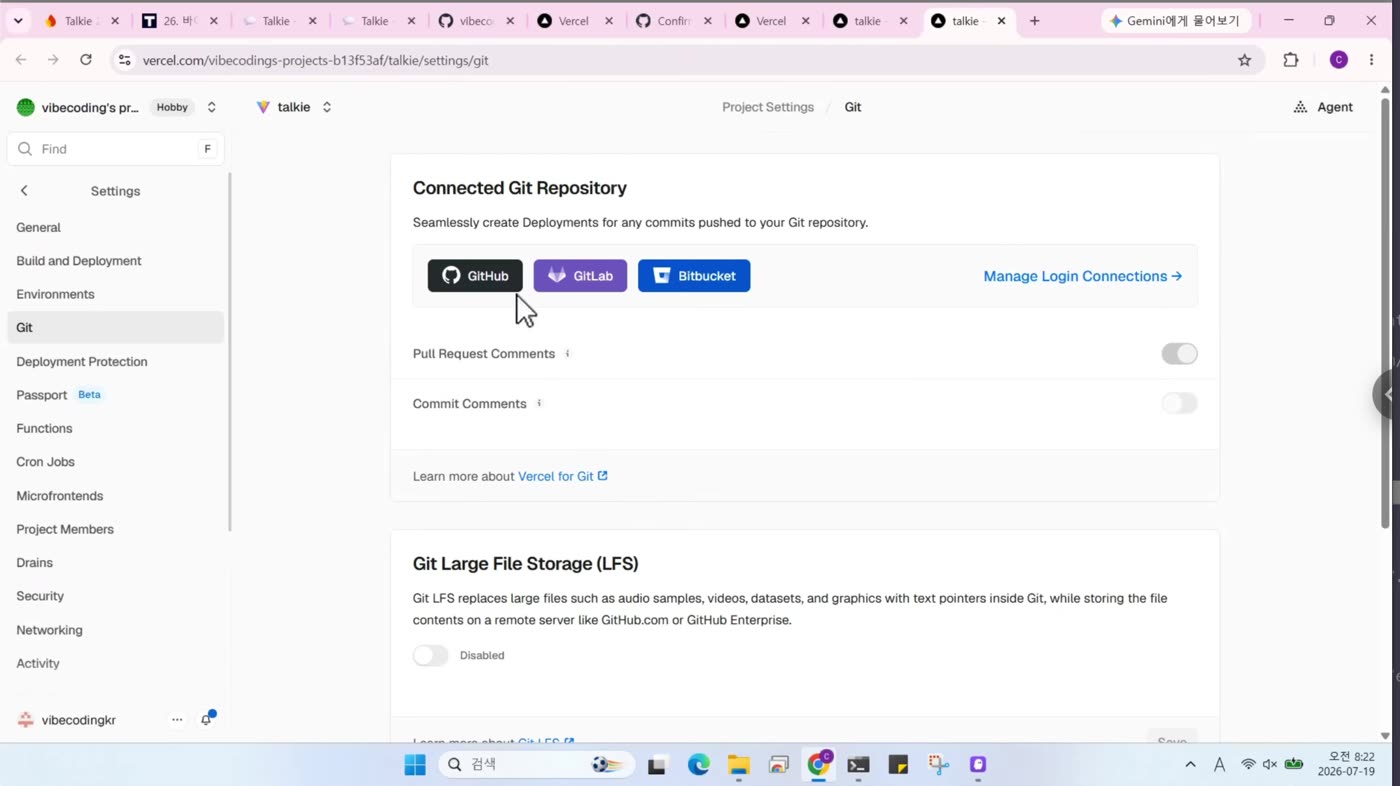This screenshot has width=1400, height=786.
Task: Open the browser tab search dropdown
Action: 17,20
